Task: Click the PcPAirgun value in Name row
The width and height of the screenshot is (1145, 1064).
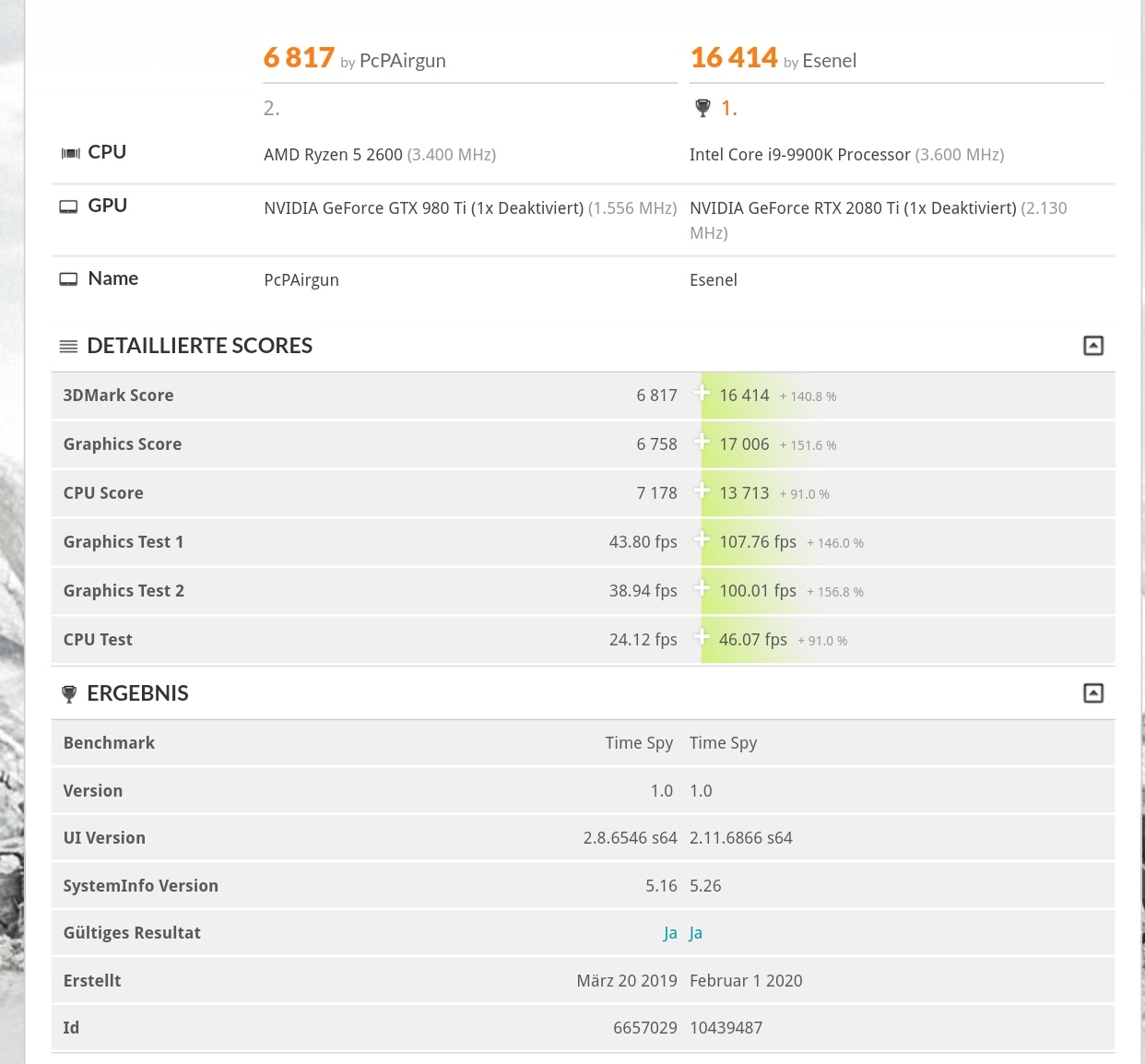Action: click(x=301, y=280)
